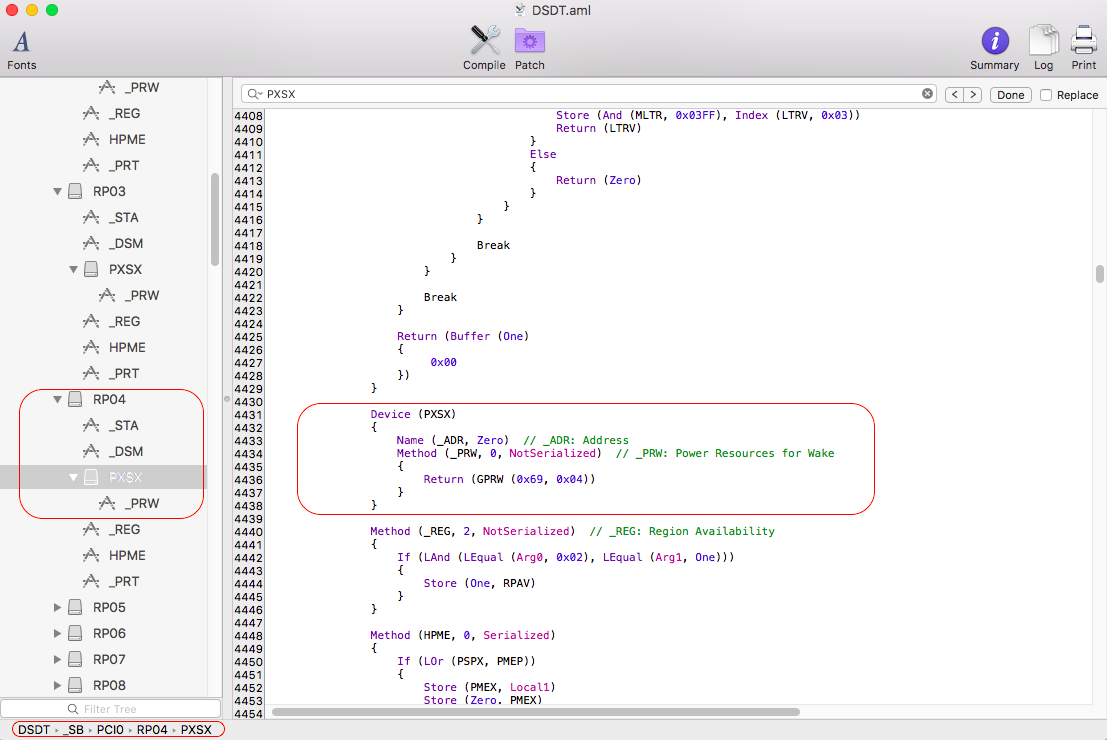Jump to next search match
Screen dimensions: 1107x740
[x=971, y=95]
